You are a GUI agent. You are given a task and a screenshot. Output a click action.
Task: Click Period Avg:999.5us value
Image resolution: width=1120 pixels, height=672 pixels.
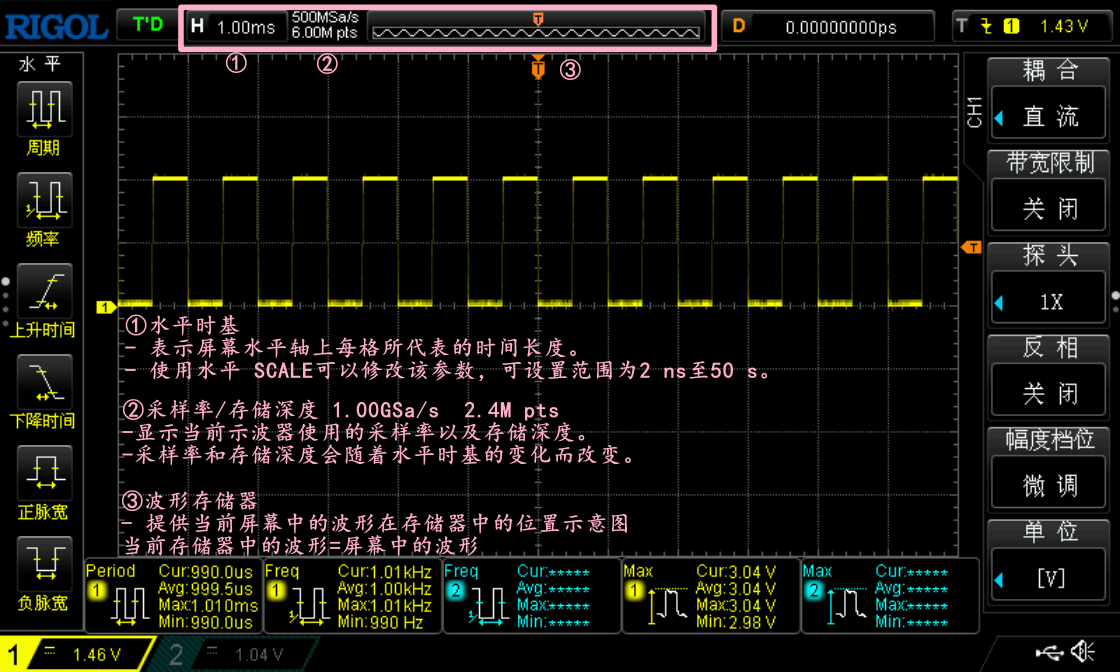pos(206,589)
